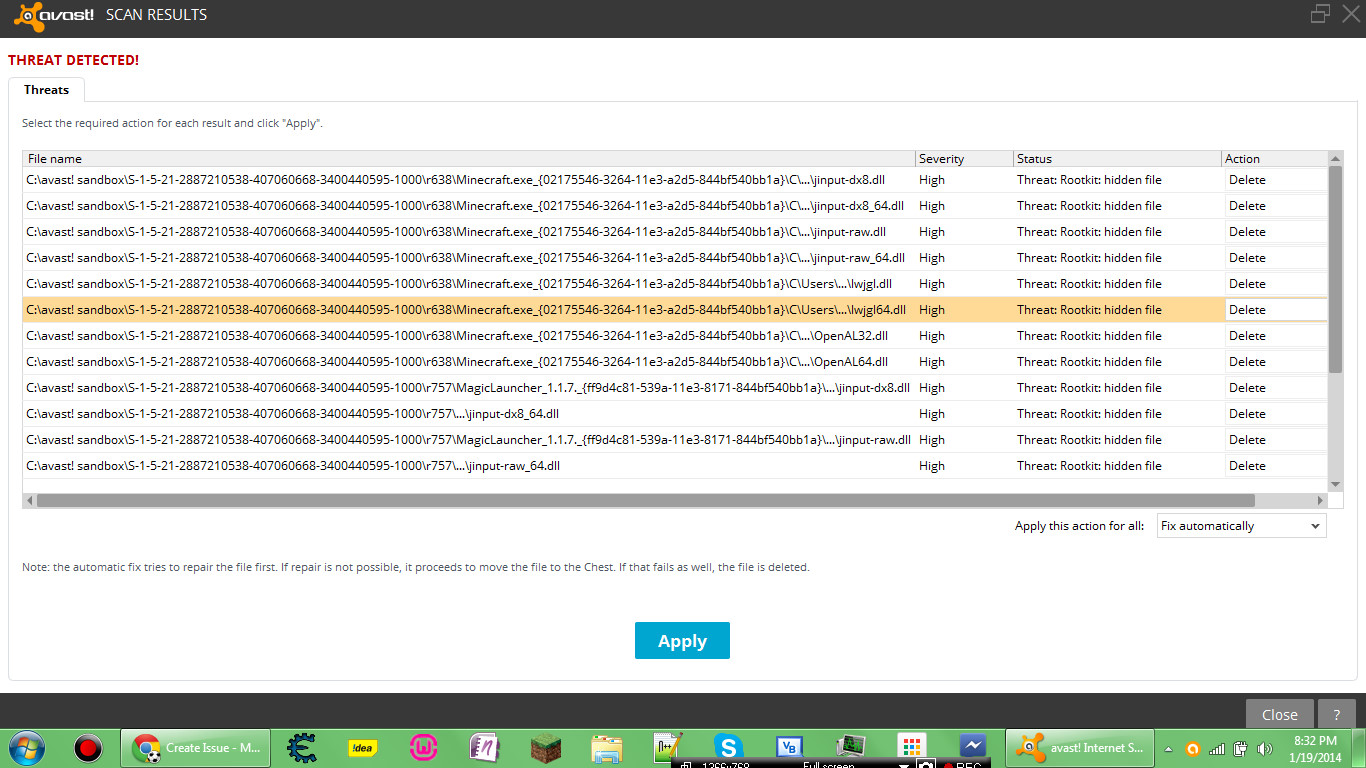Click the clock showing 8:32 PM
1366x768 pixels.
[1315, 740]
